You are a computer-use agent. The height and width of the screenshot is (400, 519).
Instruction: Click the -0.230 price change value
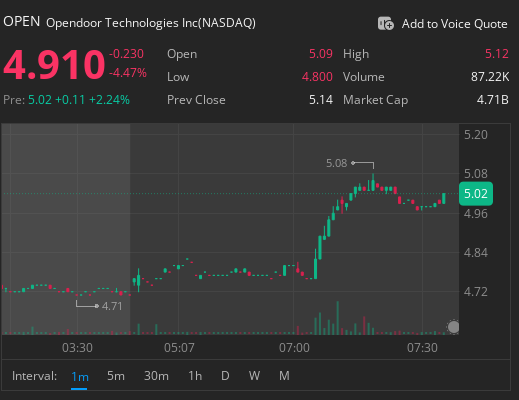click(126, 54)
